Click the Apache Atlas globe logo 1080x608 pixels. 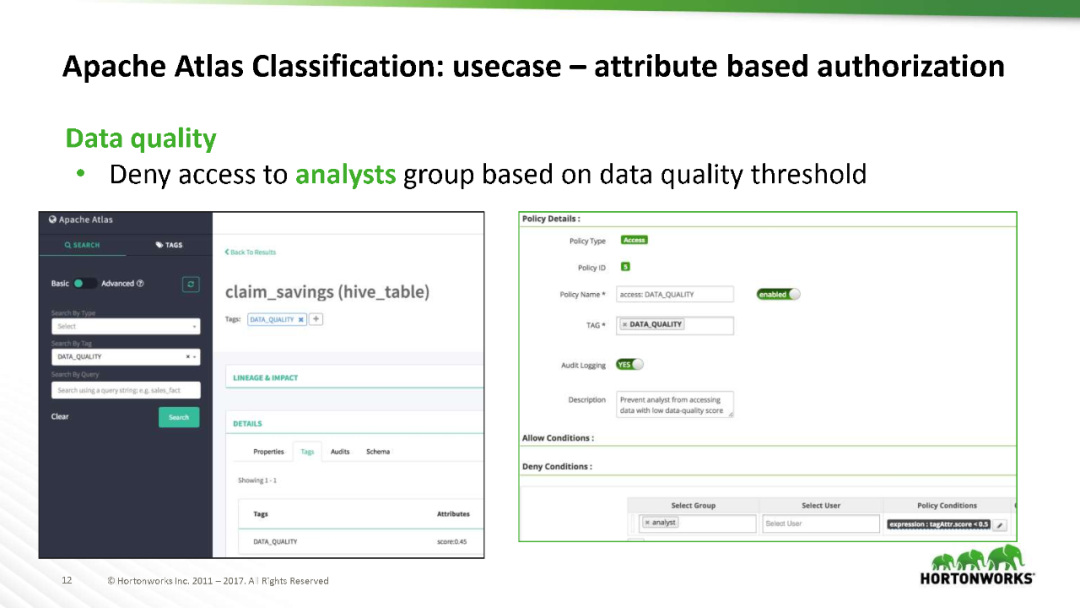(x=52, y=220)
